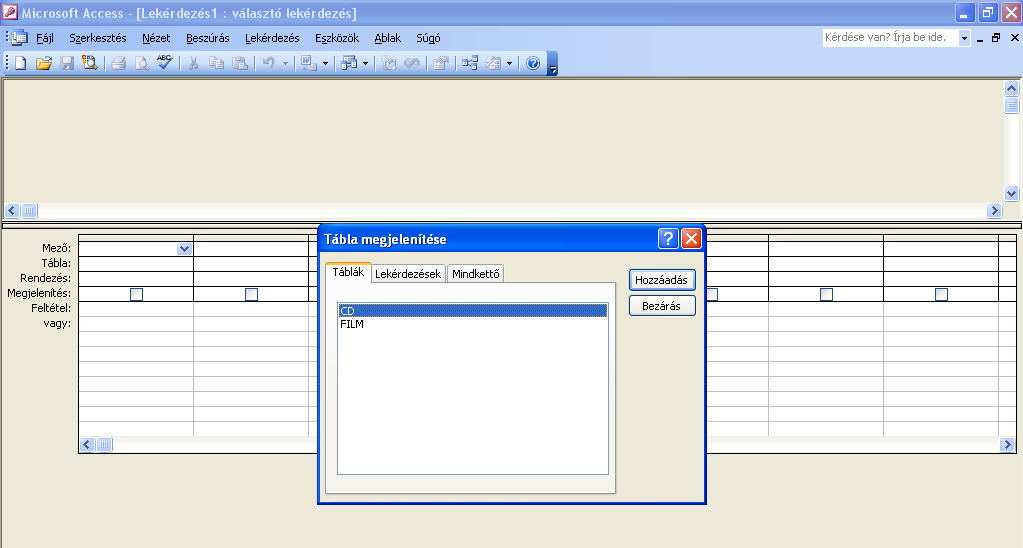Screen dimensions: 1023x548
Task: Switch to the Lekérdezések tab
Action: tap(408, 274)
